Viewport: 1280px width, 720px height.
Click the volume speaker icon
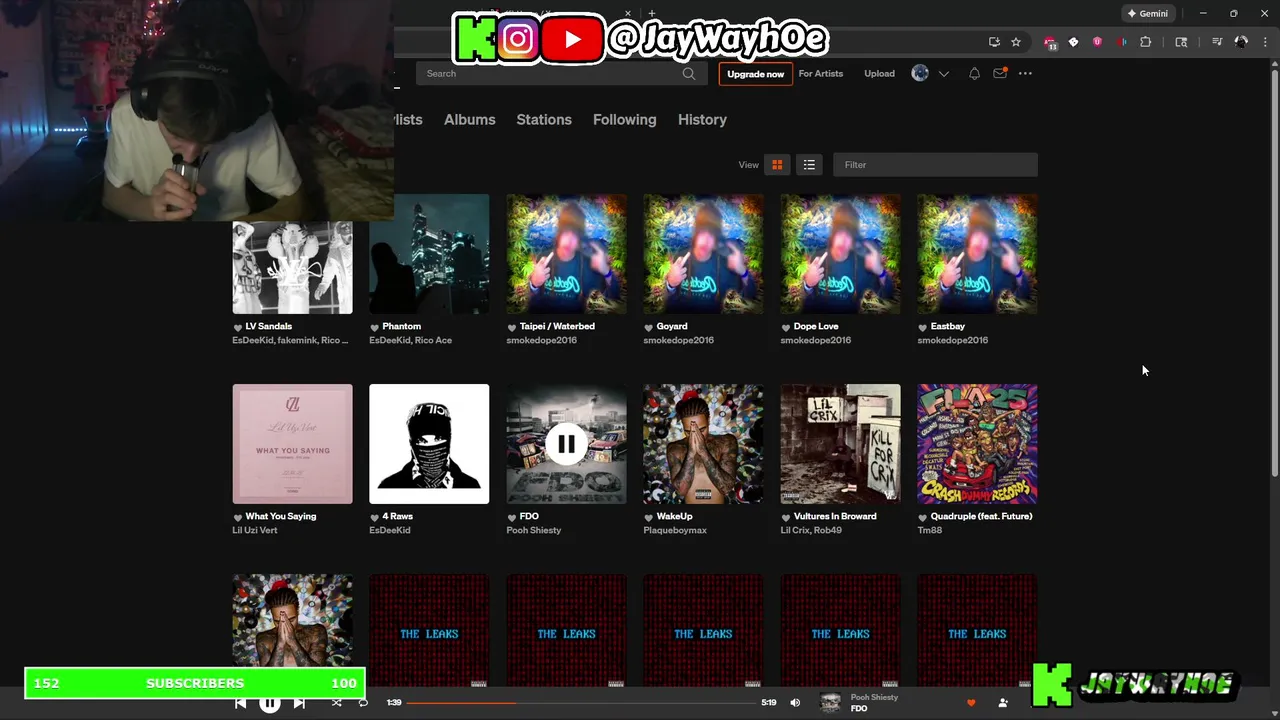click(795, 703)
